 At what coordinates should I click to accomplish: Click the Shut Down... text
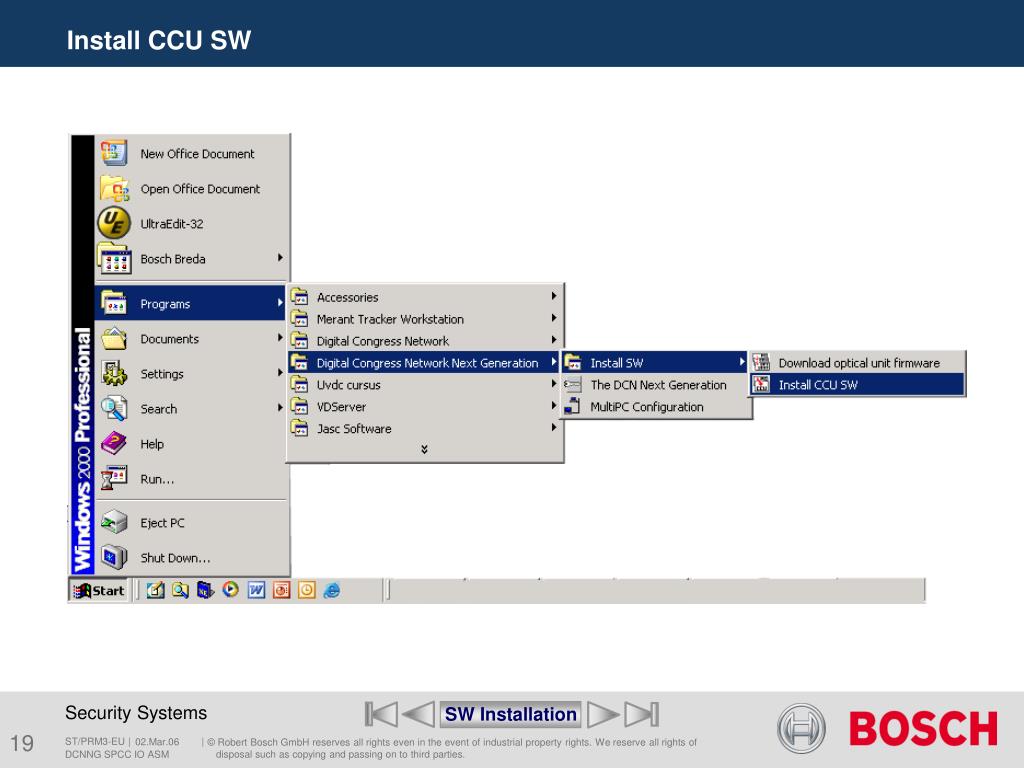tap(175, 558)
